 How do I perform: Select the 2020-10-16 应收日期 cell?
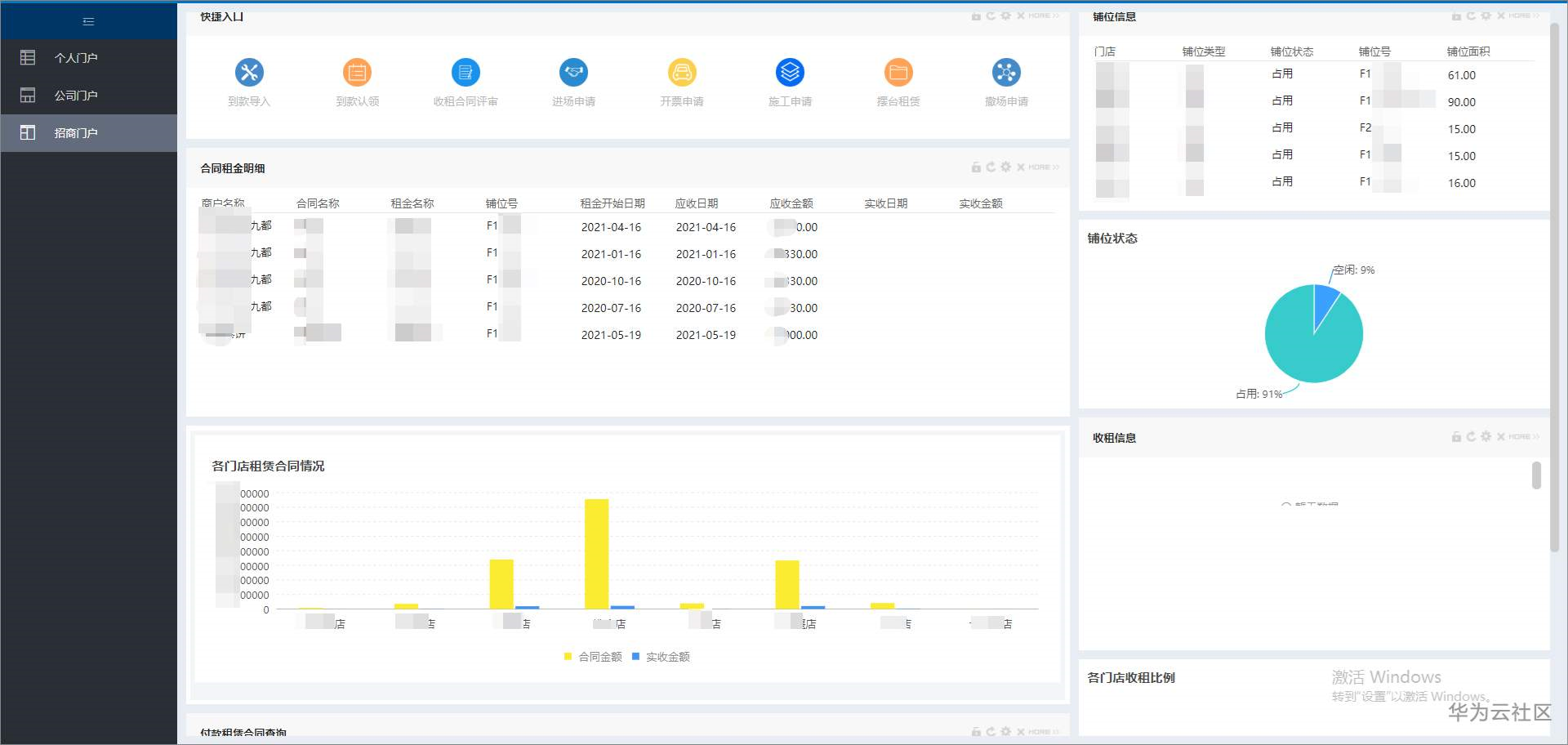click(706, 281)
